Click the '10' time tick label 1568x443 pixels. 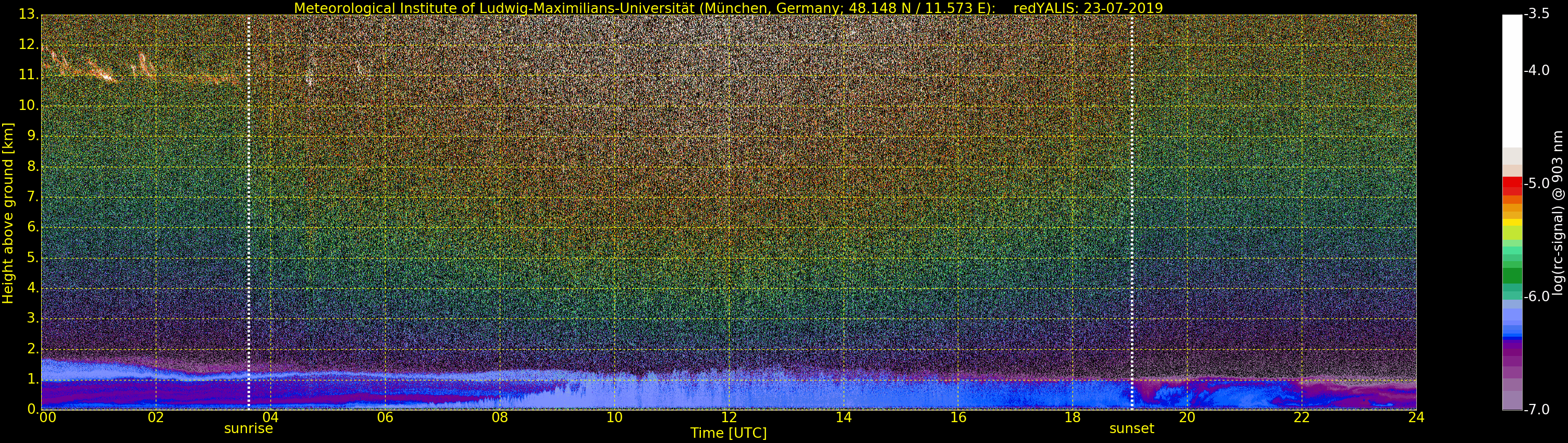614,417
